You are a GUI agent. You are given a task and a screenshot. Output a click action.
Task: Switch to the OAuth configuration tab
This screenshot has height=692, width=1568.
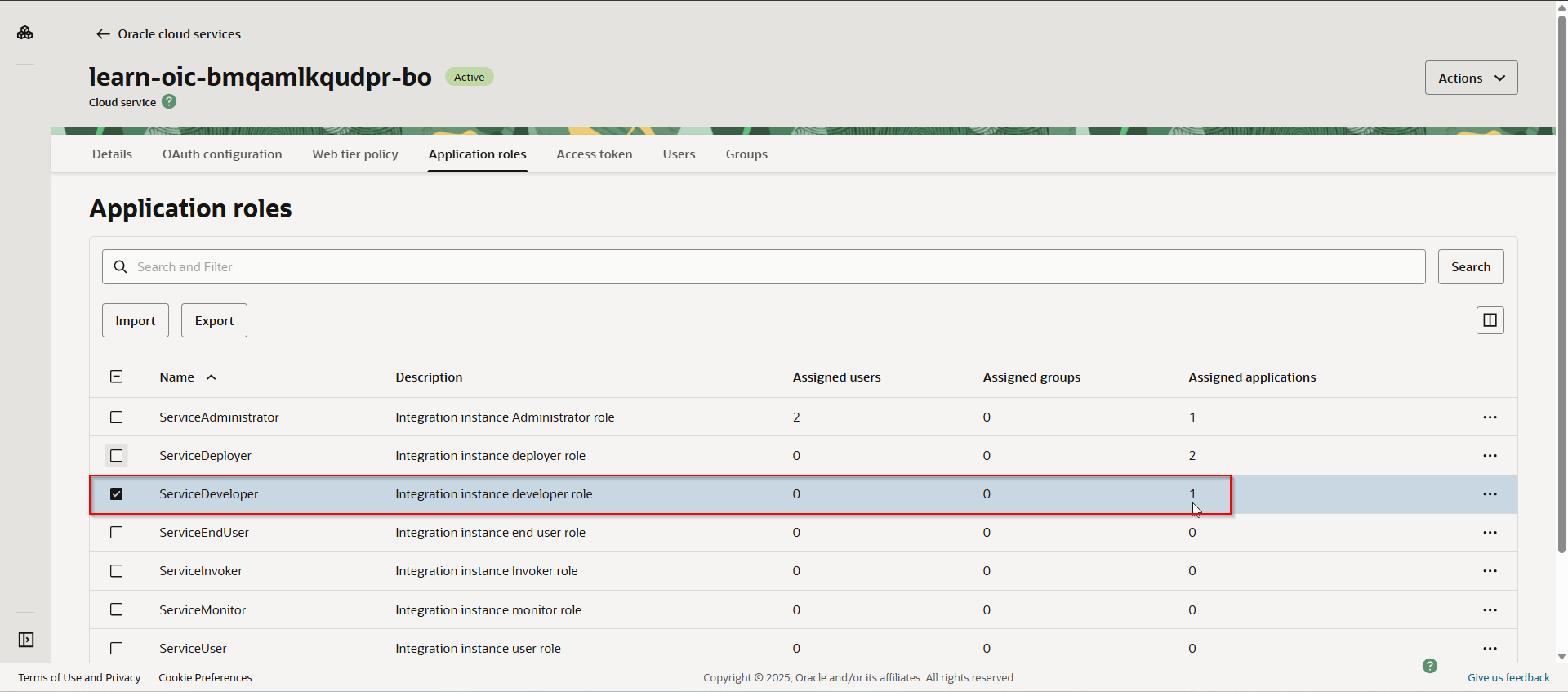222,154
